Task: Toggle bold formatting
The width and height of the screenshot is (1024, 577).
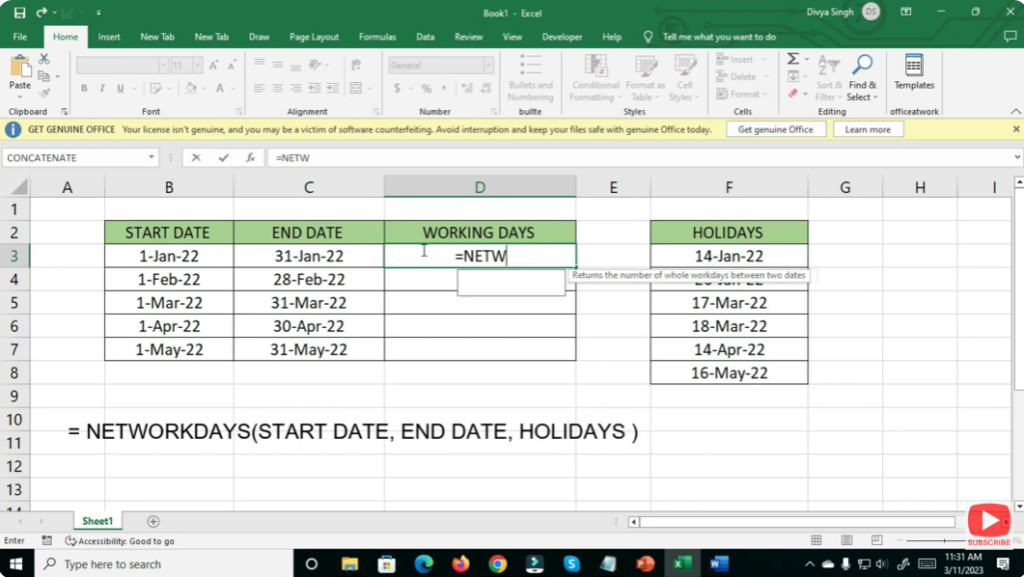Action: 84,88
